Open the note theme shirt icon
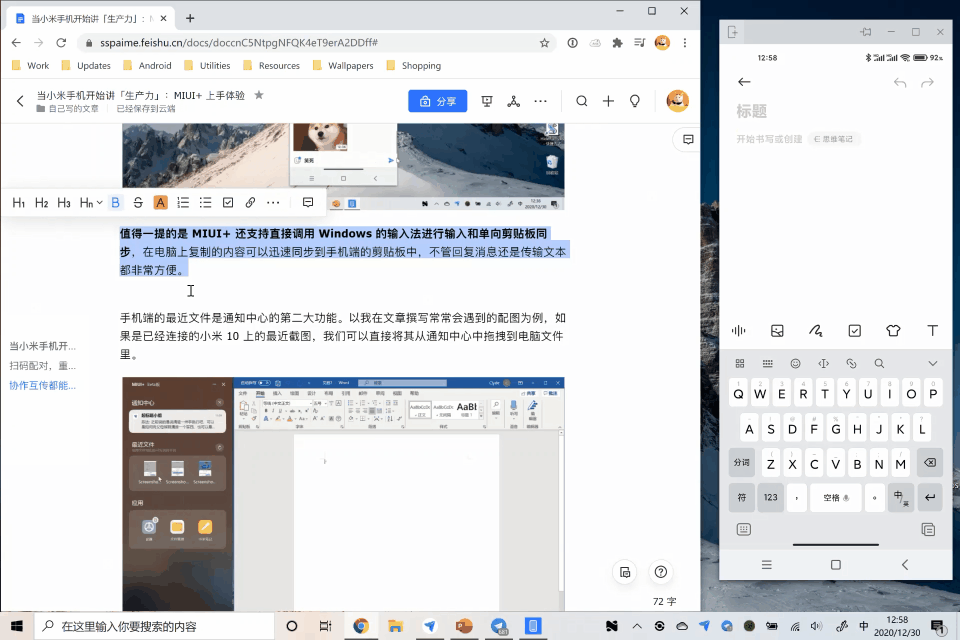 pyautogui.click(x=893, y=331)
